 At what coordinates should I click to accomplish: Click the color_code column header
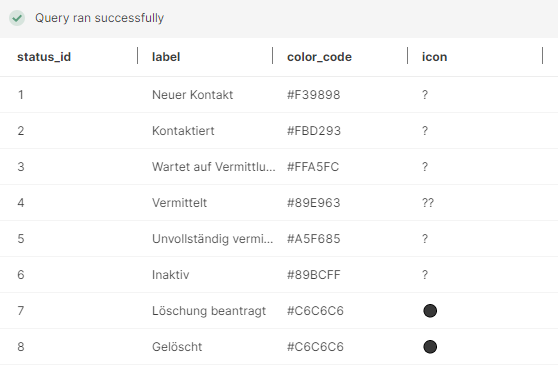pos(319,57)
